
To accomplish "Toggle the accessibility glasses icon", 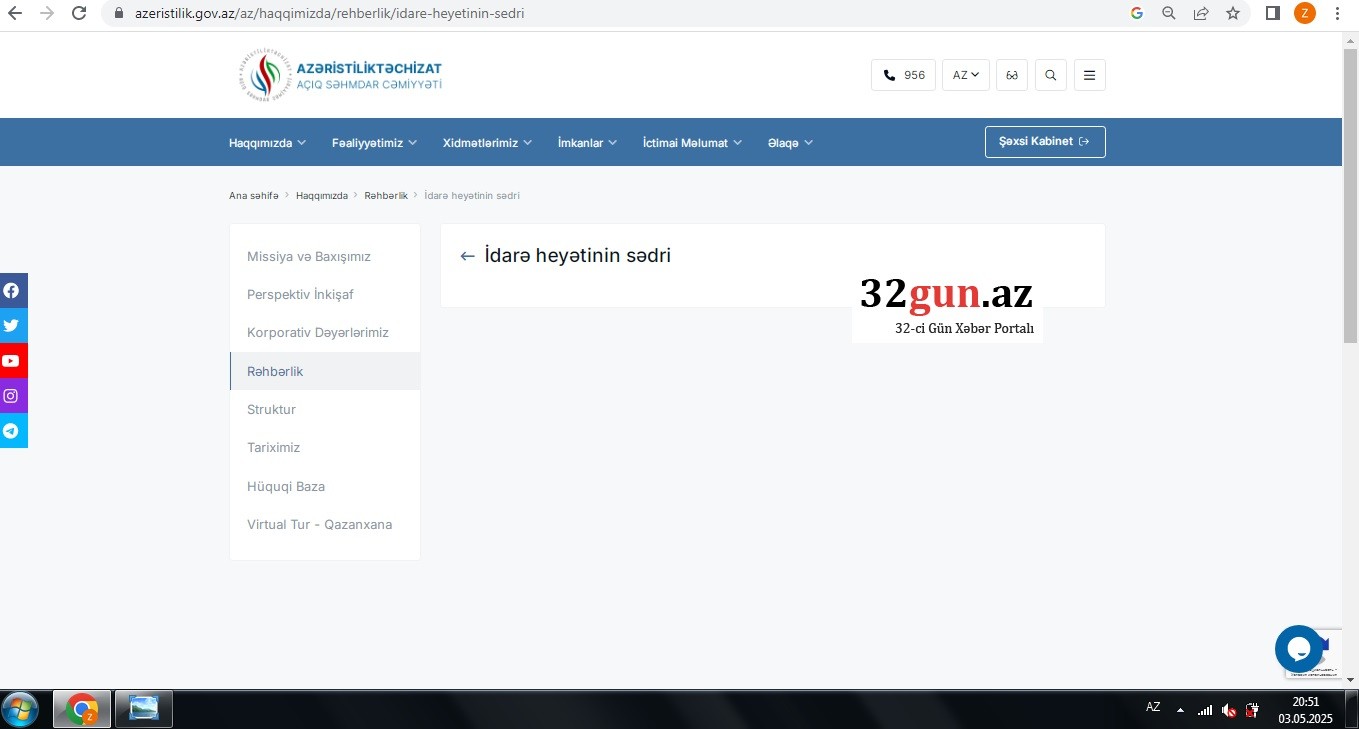I will pos(1012,75).
